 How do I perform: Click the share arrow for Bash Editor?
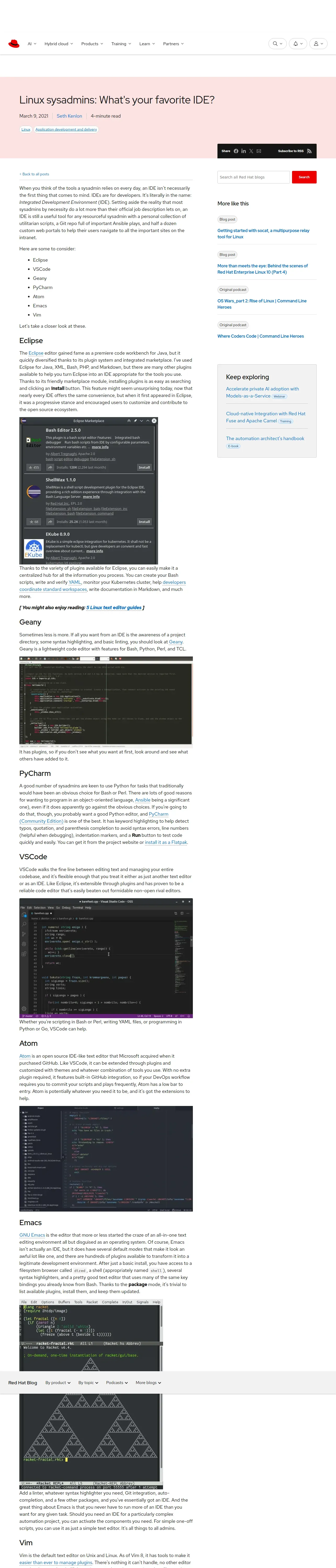50,468
